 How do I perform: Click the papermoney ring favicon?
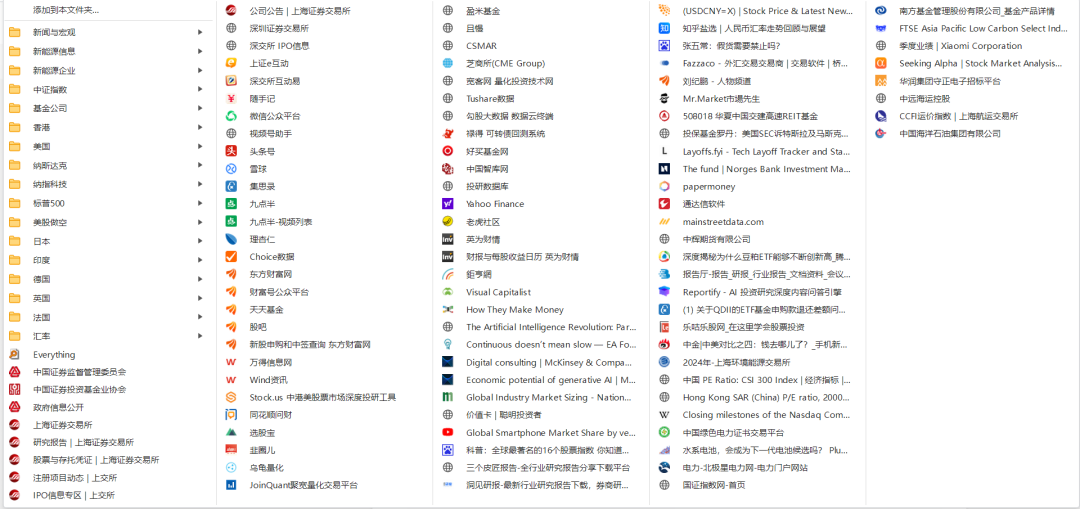665,187
